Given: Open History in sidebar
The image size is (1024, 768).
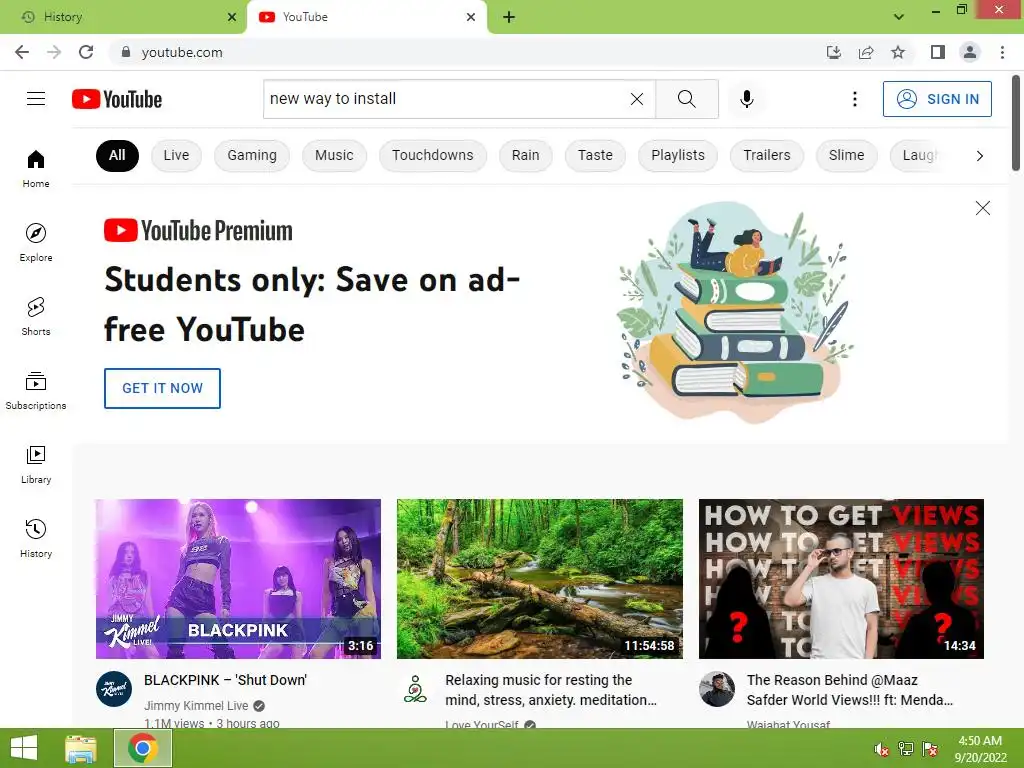Looking at the screenshot, I should click(36, 539).
